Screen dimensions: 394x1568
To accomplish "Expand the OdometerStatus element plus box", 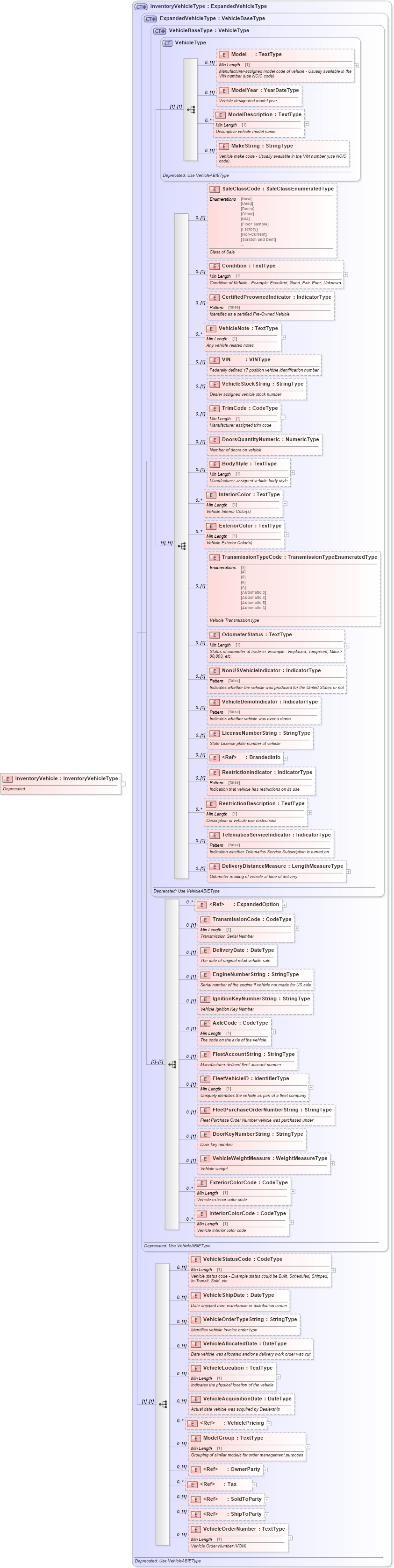I will [x=347, y=647].
